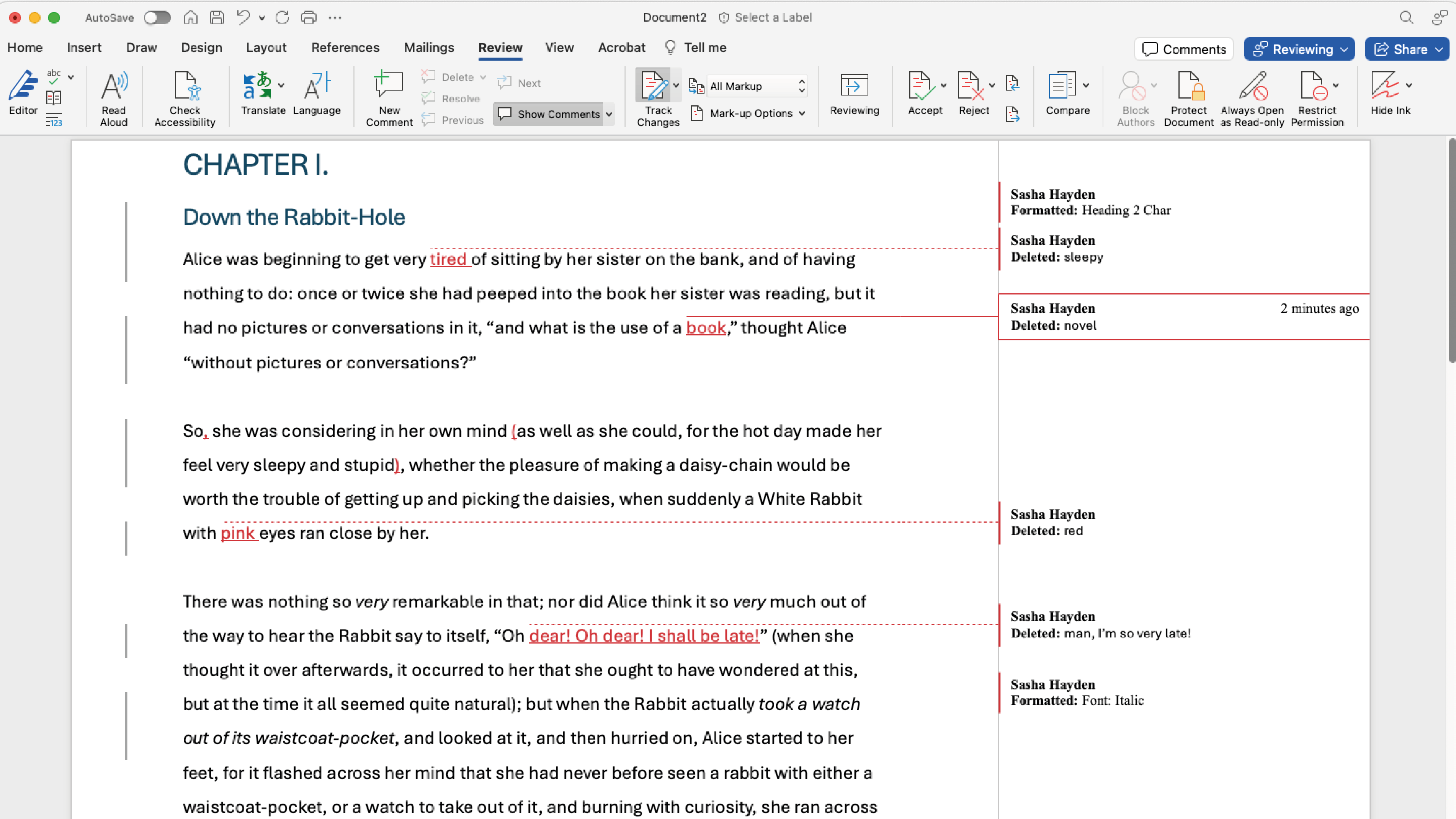Click the Tell me search box
Image resolution: width=1456 pixels, height=819 pixels.
click(x=696, y=47)
